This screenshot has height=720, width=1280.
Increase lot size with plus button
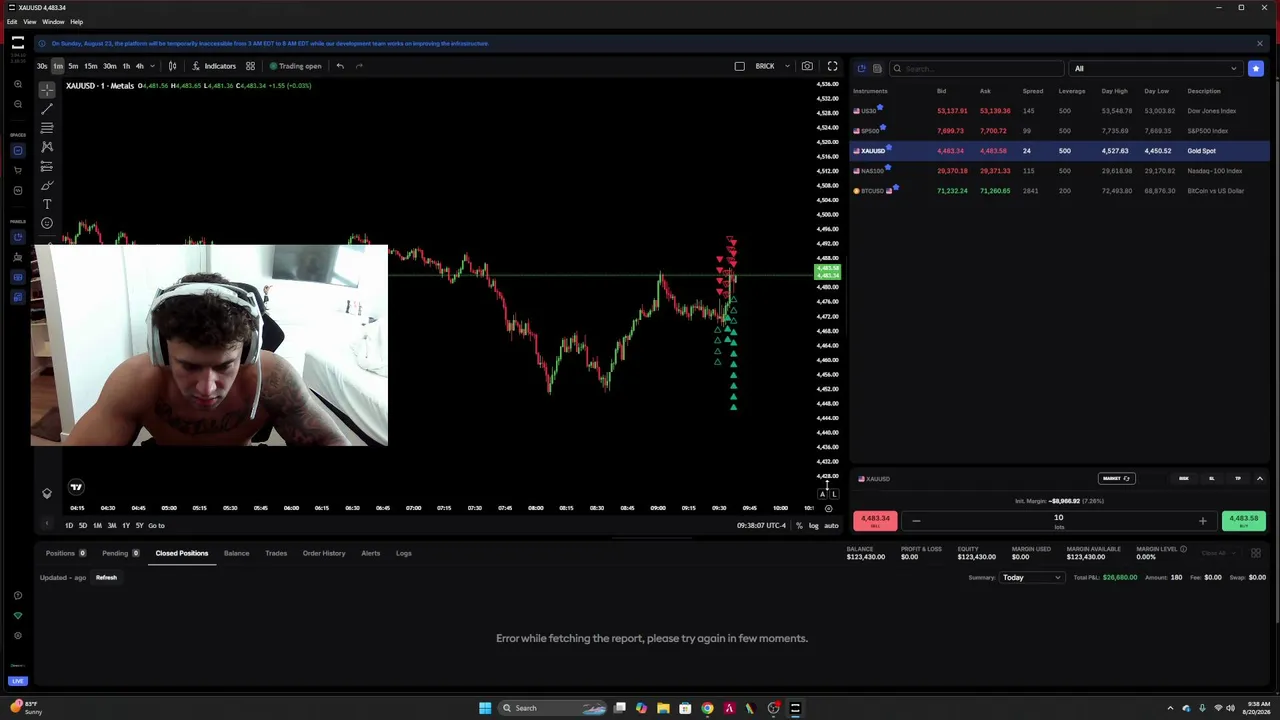pos(1202,520)
